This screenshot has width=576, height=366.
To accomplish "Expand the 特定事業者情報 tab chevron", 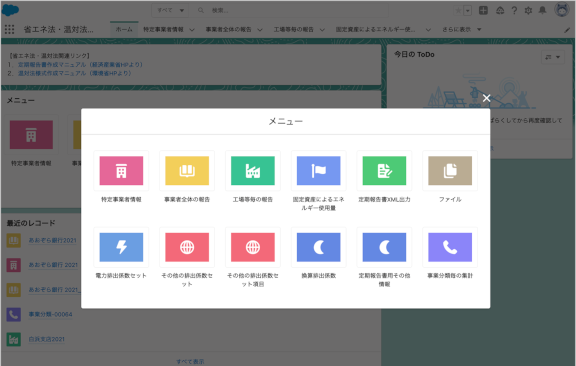I will click(192, 30).
